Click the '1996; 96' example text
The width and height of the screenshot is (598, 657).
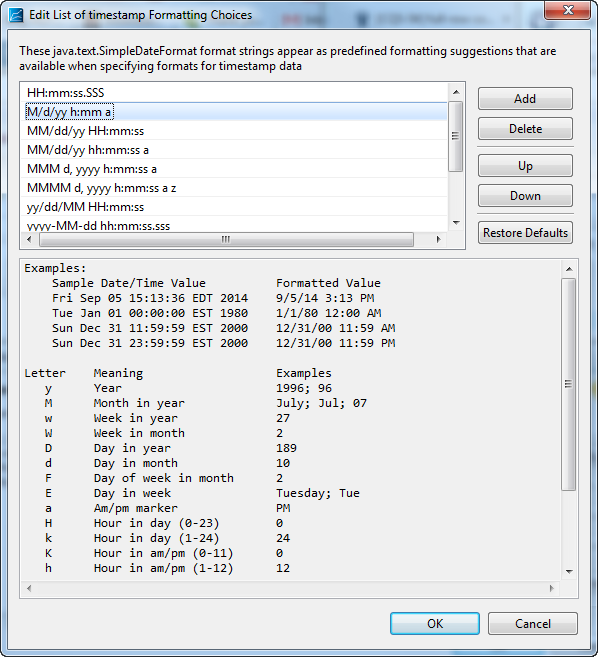304,388
